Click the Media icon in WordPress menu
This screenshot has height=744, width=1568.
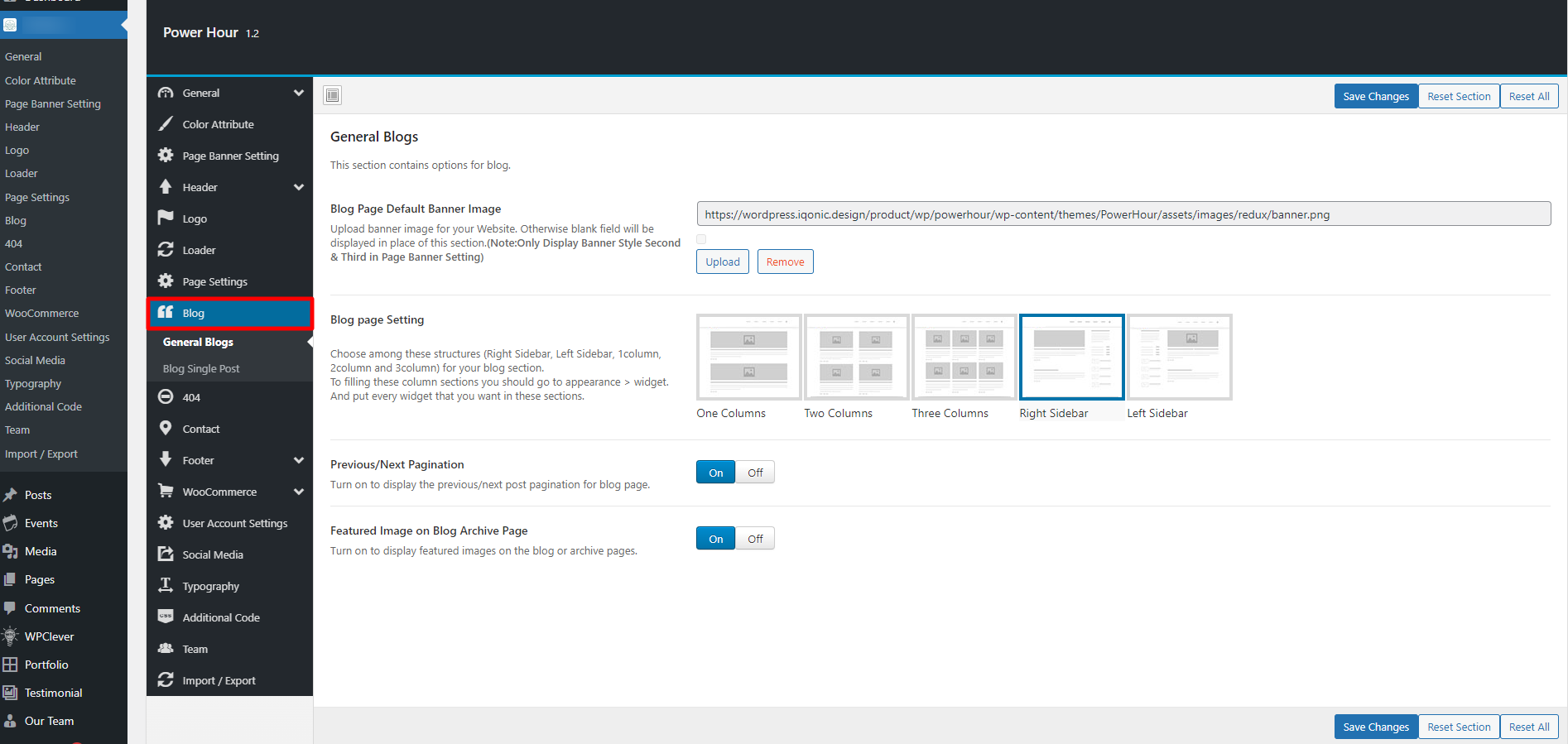point(10,551)
